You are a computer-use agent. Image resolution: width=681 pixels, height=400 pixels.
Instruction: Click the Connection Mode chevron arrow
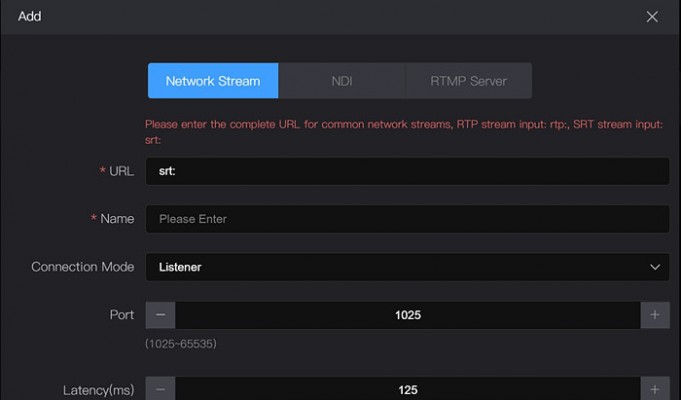(655, 267)
